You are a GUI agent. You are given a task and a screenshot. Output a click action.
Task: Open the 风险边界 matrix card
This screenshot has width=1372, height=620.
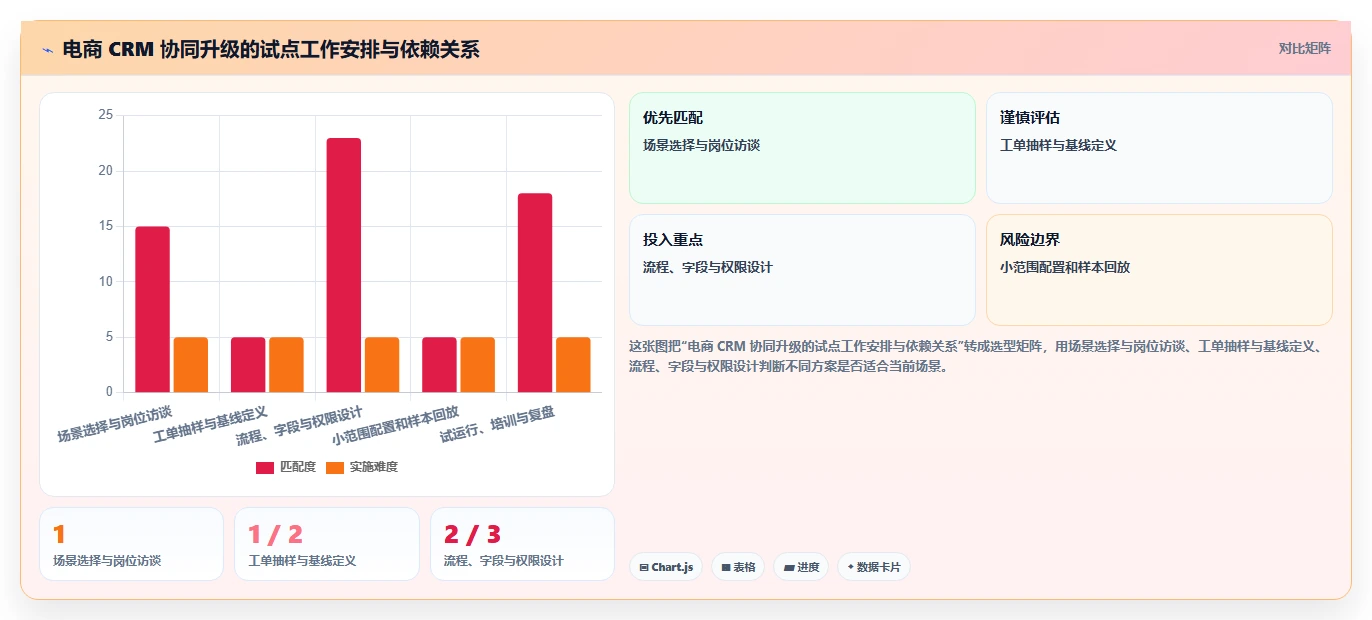click(1159, 270)
